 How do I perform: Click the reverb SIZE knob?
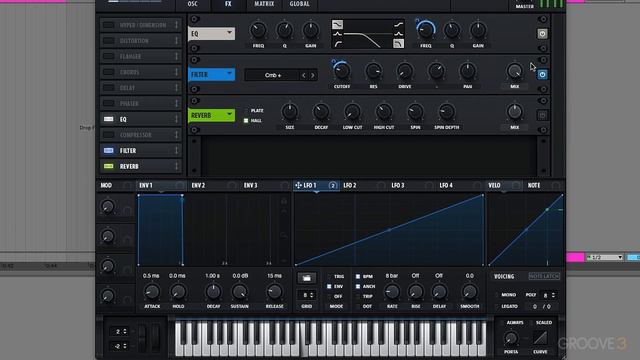(x=290, y=112)
